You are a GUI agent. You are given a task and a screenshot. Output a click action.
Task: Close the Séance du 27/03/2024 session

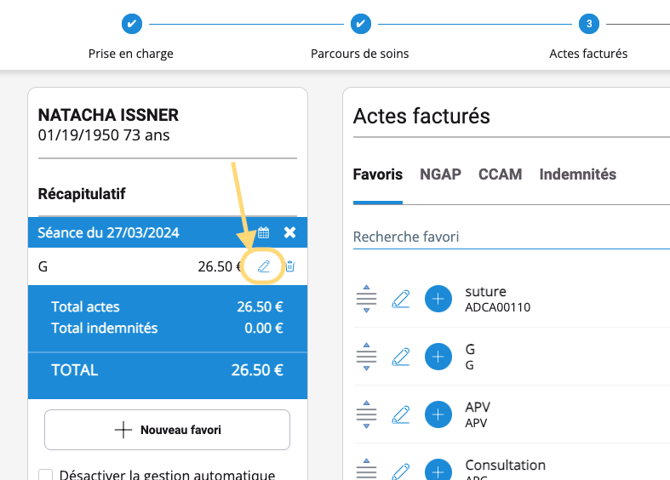point(290,232)
